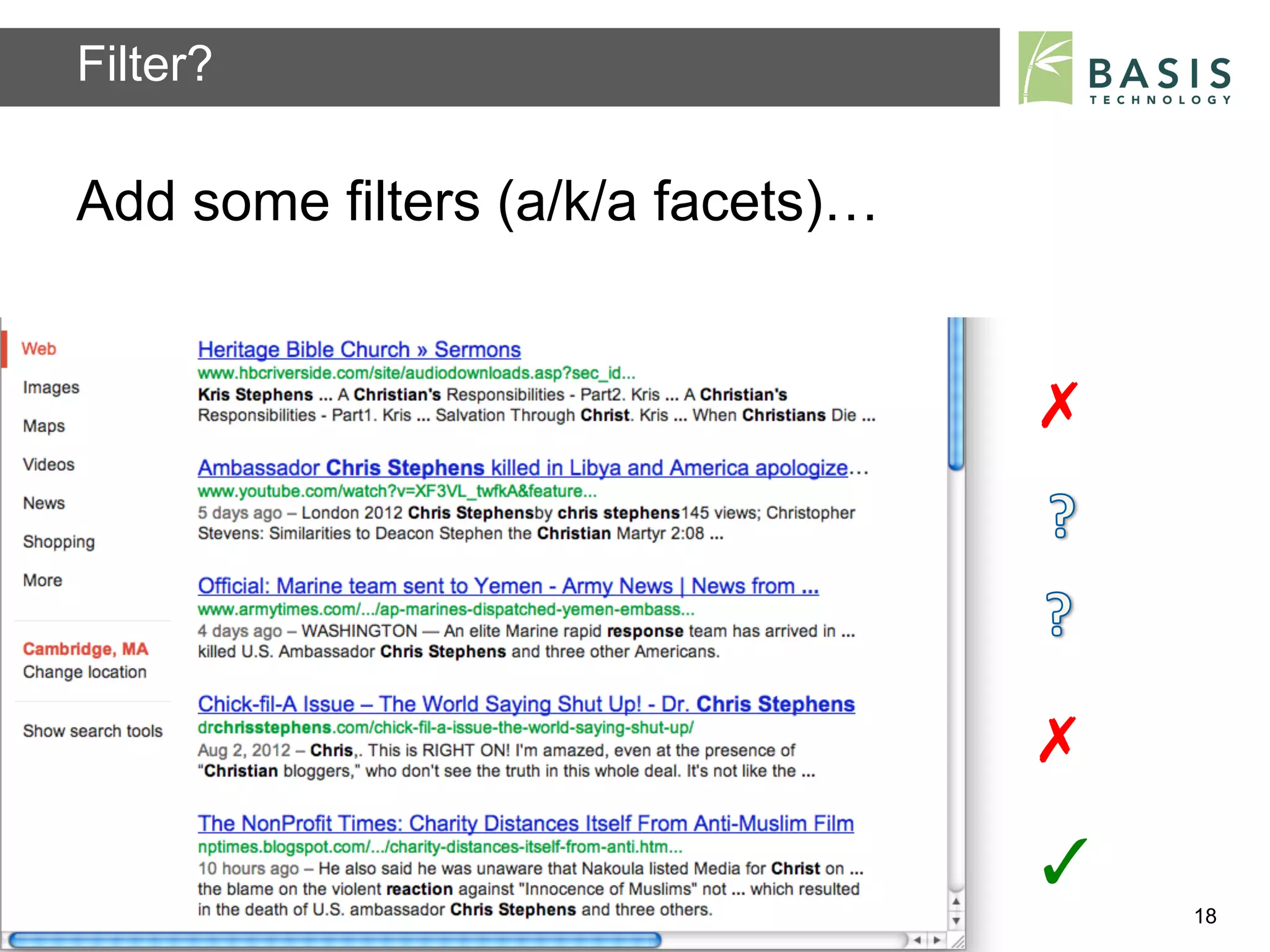The height and width of the screenshot is (952, 1270).
Task: Click the www.youtube.com/watch URL text
Action: tap(397, 491)
